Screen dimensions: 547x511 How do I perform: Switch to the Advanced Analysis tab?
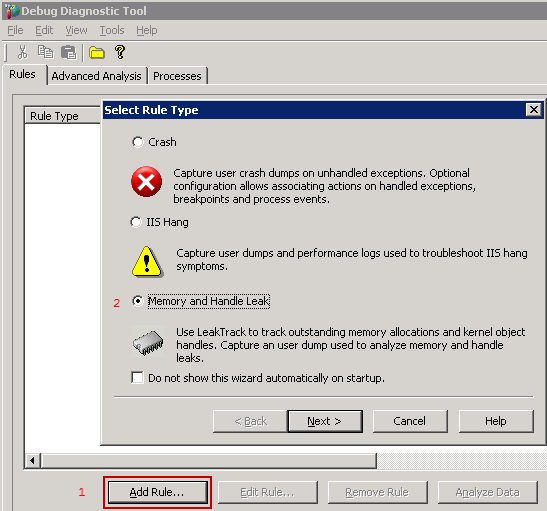(x=97, y=76)
